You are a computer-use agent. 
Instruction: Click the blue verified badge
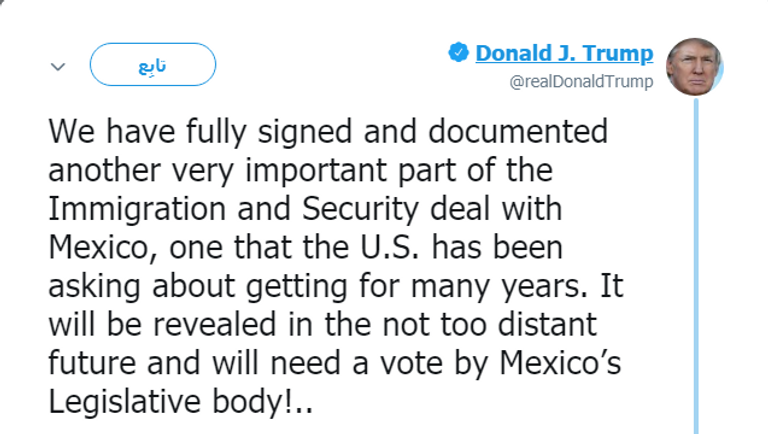click(459, 53)
